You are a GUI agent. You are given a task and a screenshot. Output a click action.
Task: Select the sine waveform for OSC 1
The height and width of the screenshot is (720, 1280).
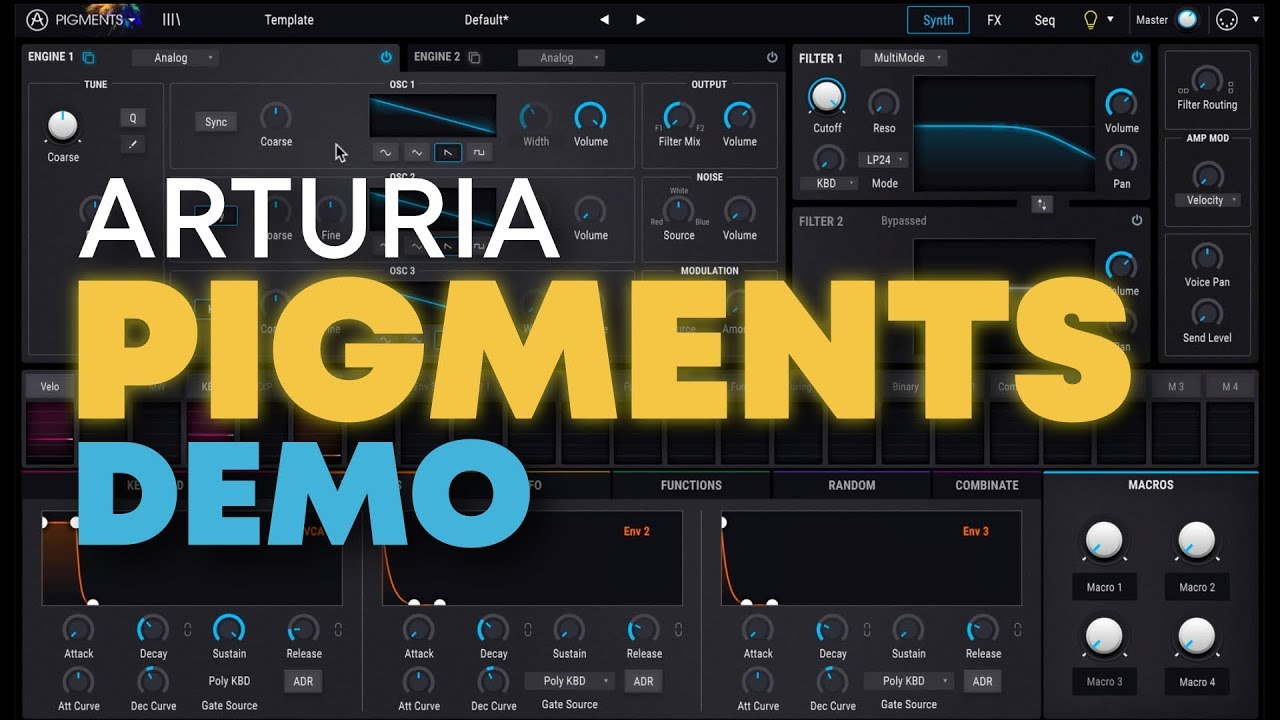click(384, 152)
